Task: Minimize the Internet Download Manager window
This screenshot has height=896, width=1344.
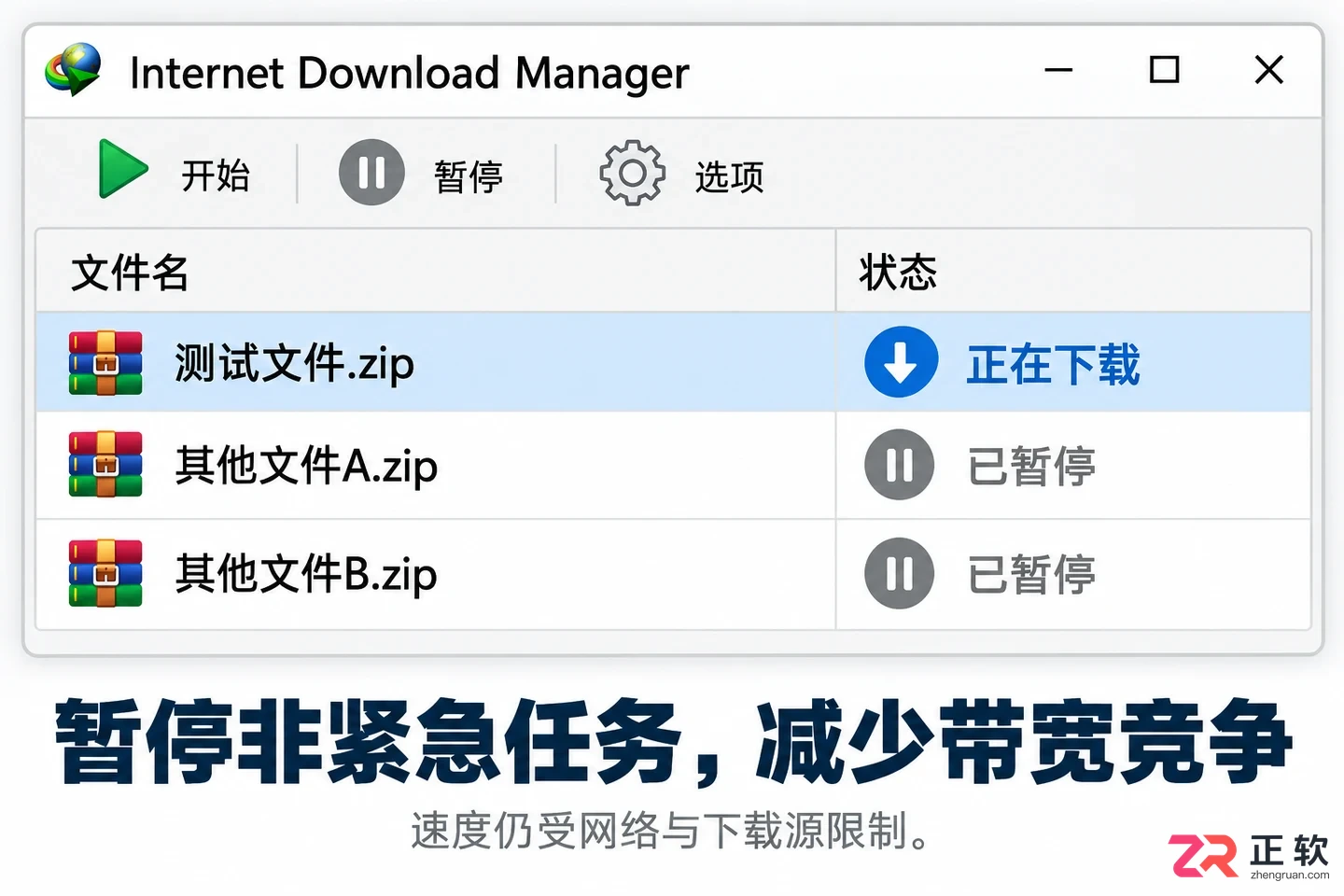Action: [x=1058, y=70]
